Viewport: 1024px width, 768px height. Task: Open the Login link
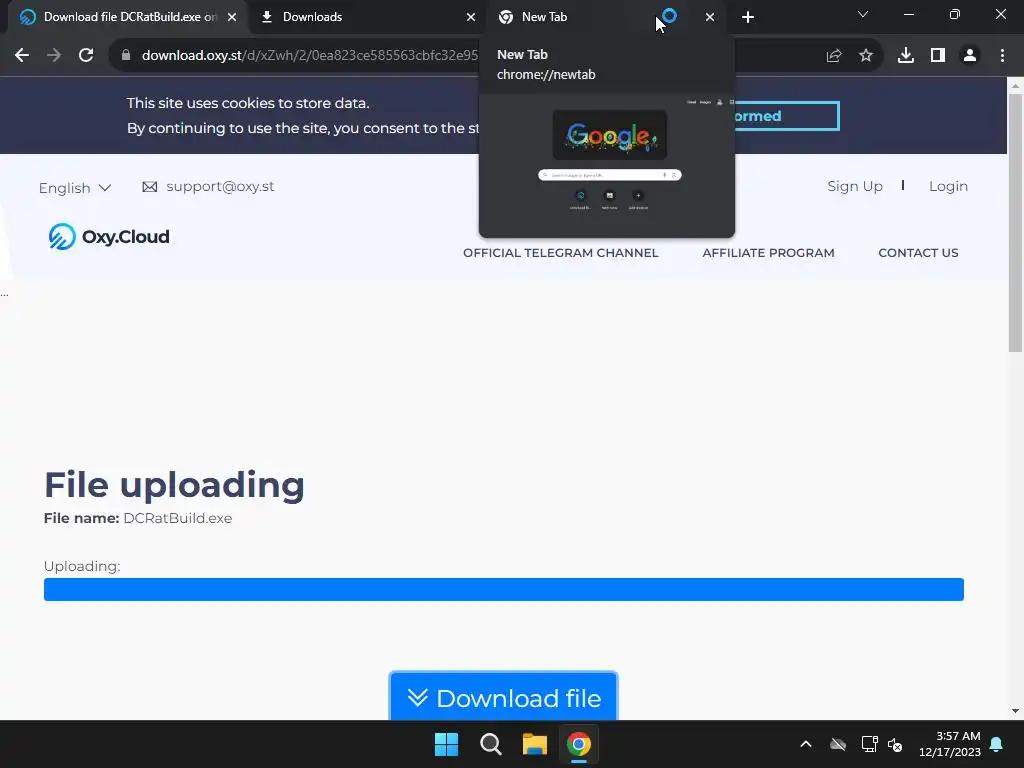[x=948, y=187]
